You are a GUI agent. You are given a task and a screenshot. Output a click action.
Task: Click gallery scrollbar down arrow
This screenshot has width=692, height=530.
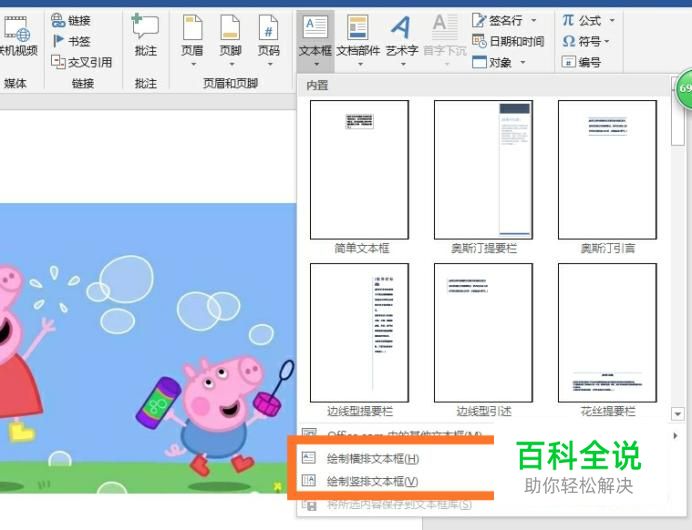click(x=677, y=413)
